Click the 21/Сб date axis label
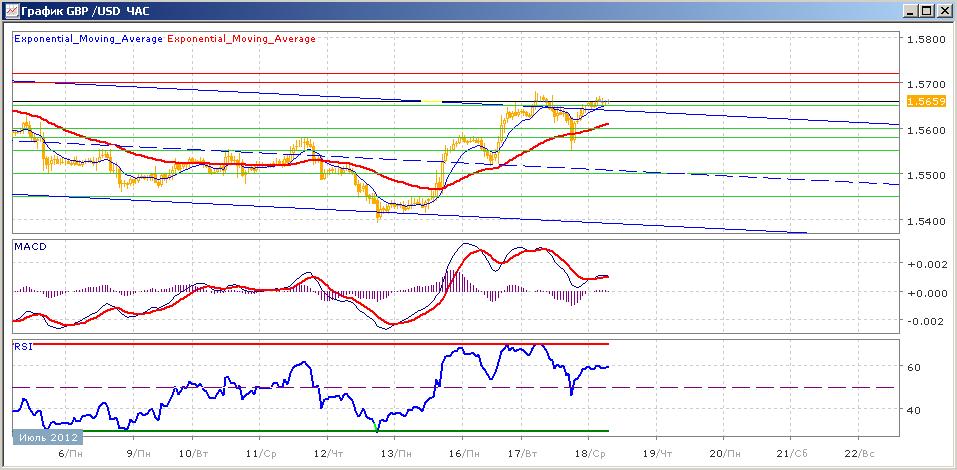 (792, 454)
